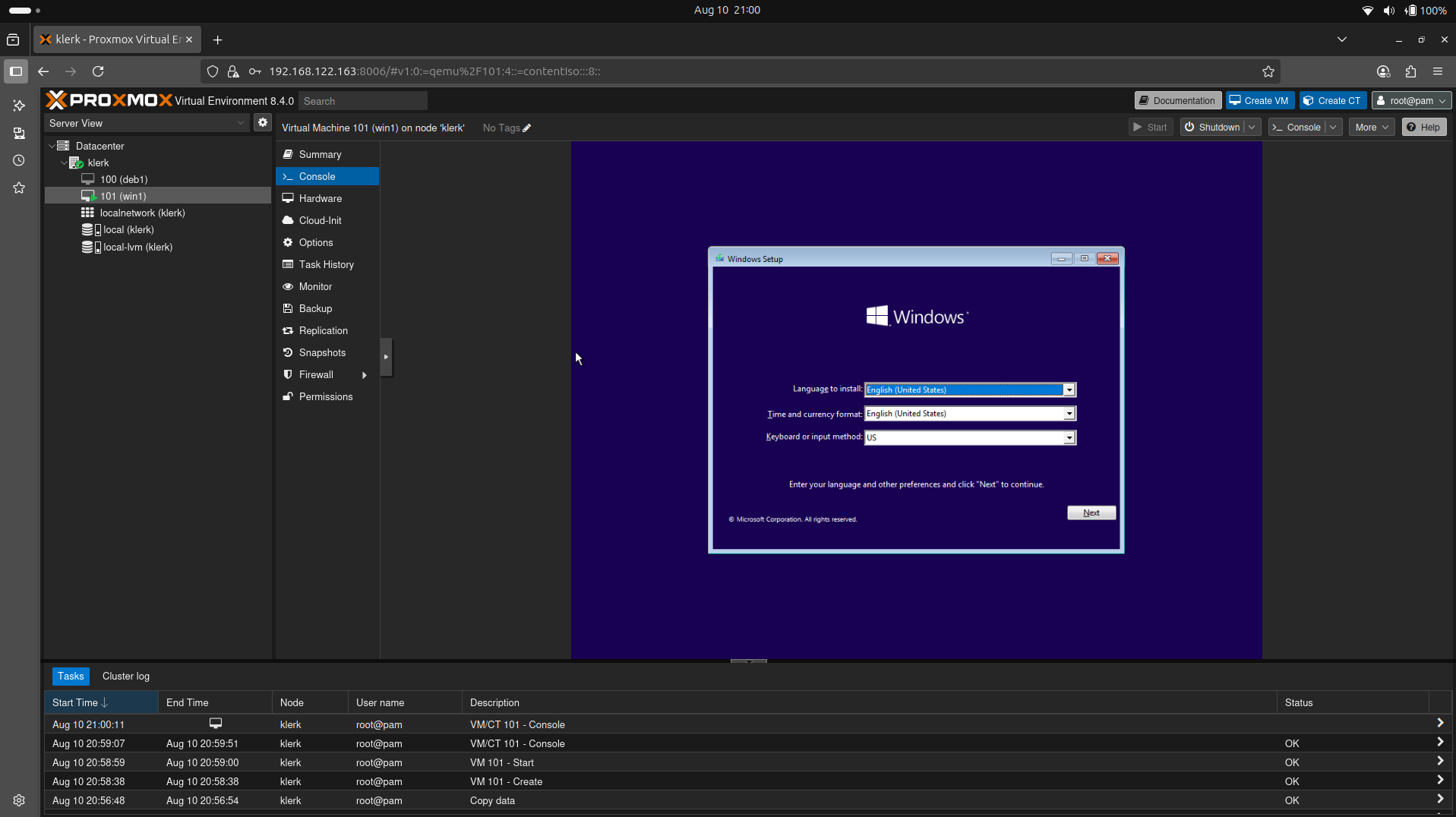Open the Language to install dropdown
Viewport: 1456px width, 817px height.
[1069, 390]
